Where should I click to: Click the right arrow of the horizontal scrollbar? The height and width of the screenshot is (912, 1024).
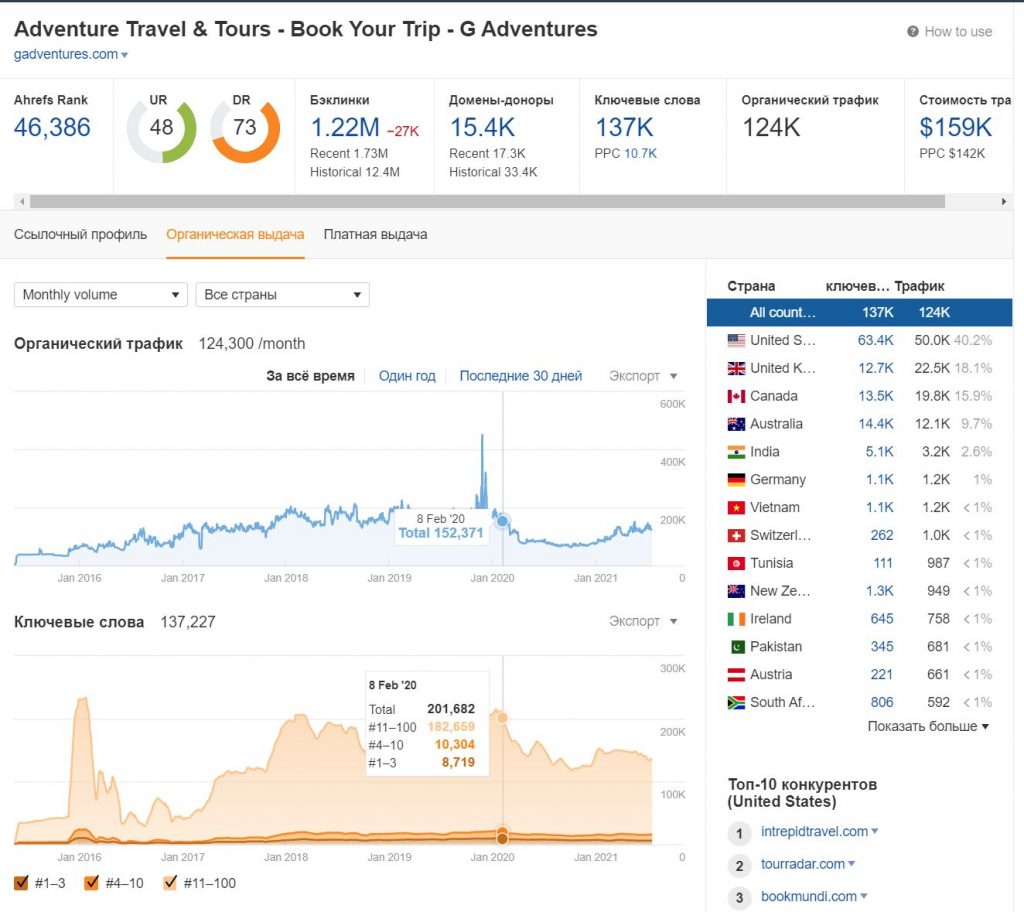point(1004,201)
